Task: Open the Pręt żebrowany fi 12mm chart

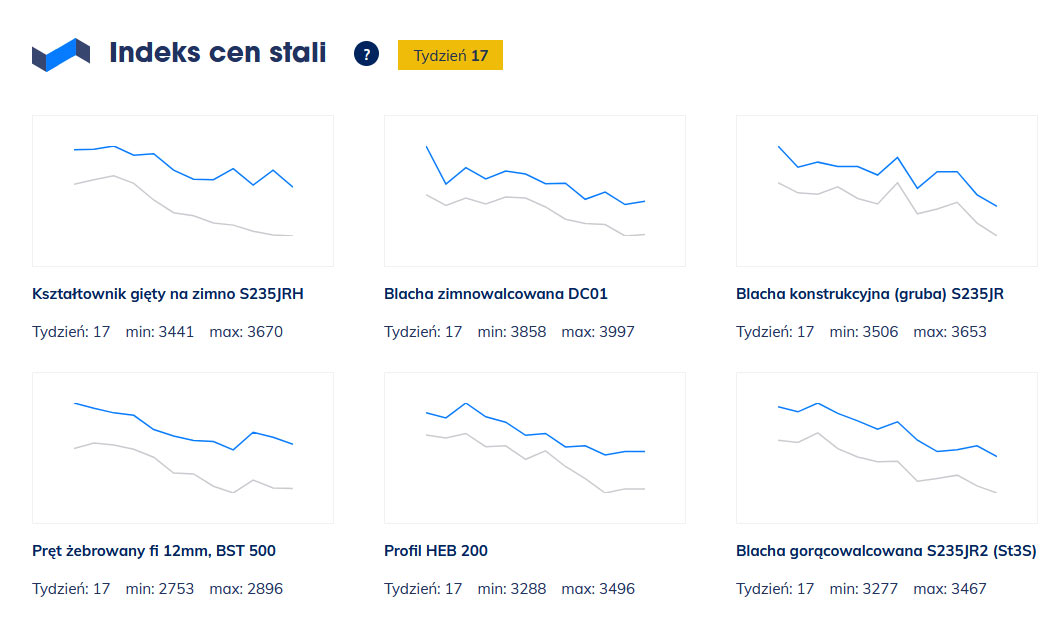Action: pyautogui.click(x=183, y=448)
